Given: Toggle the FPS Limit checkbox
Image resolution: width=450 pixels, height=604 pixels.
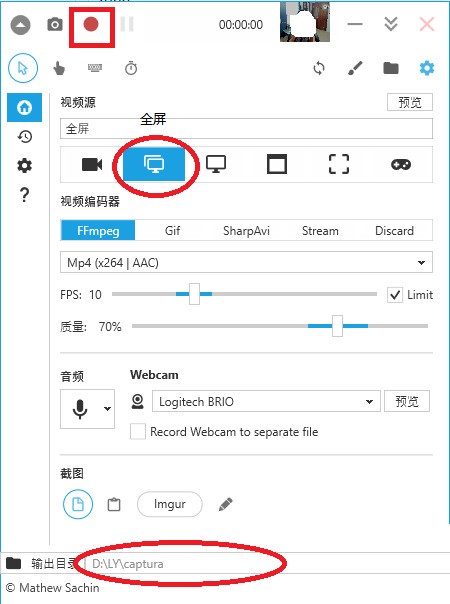Looking at the screenshot, I should (395, 295).
